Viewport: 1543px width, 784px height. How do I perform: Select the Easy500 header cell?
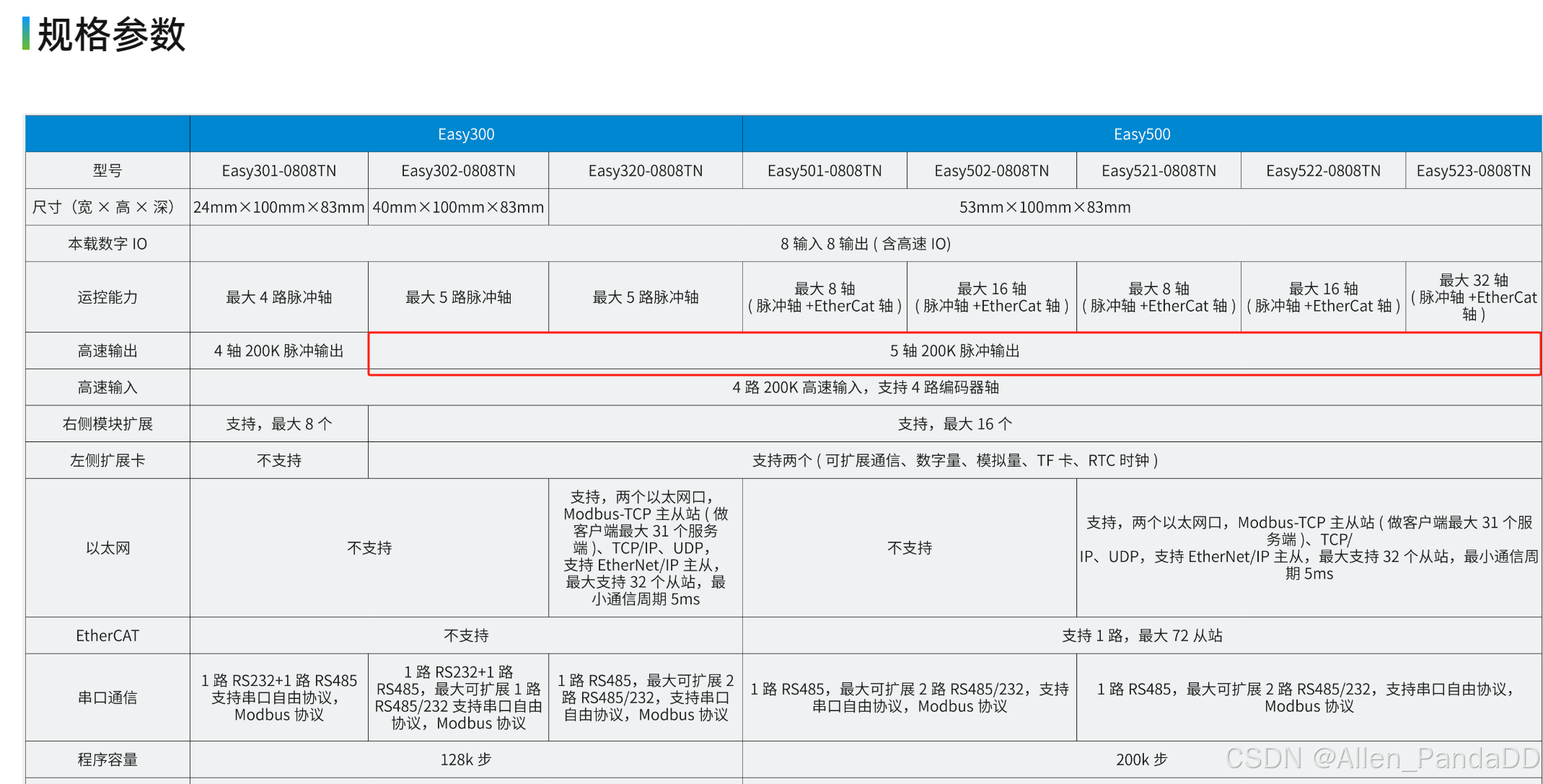coord(1142,134)
